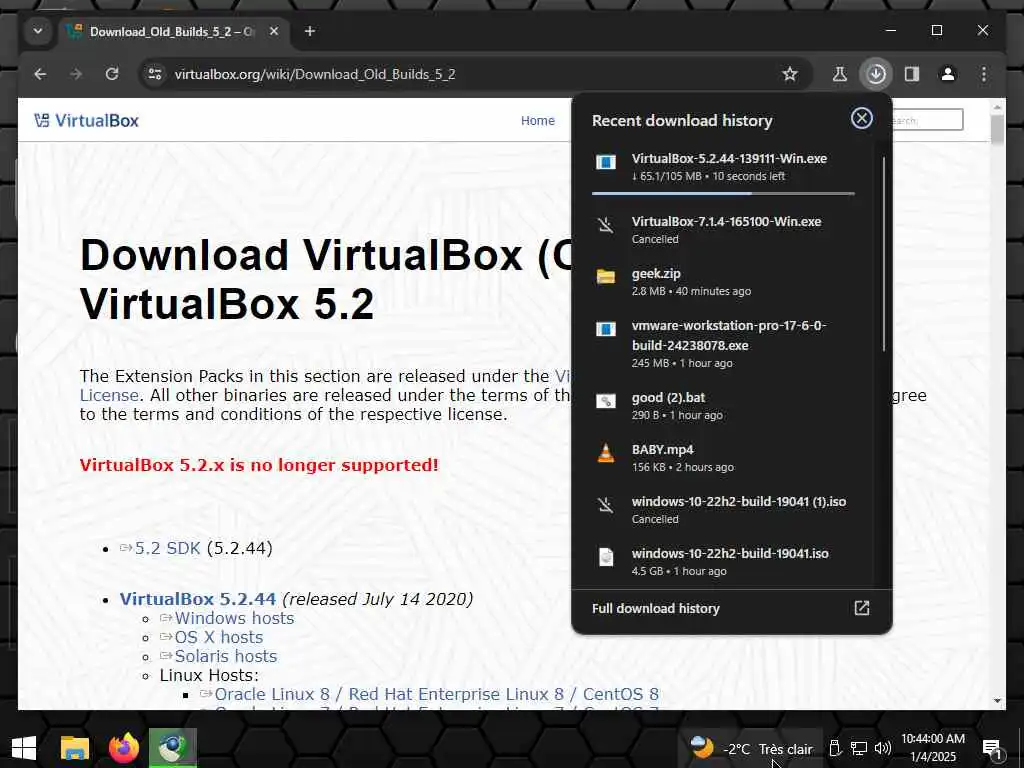Bookmark this page with the star icon
This screenshot has height=768, width=1024.
pos(790,74)
